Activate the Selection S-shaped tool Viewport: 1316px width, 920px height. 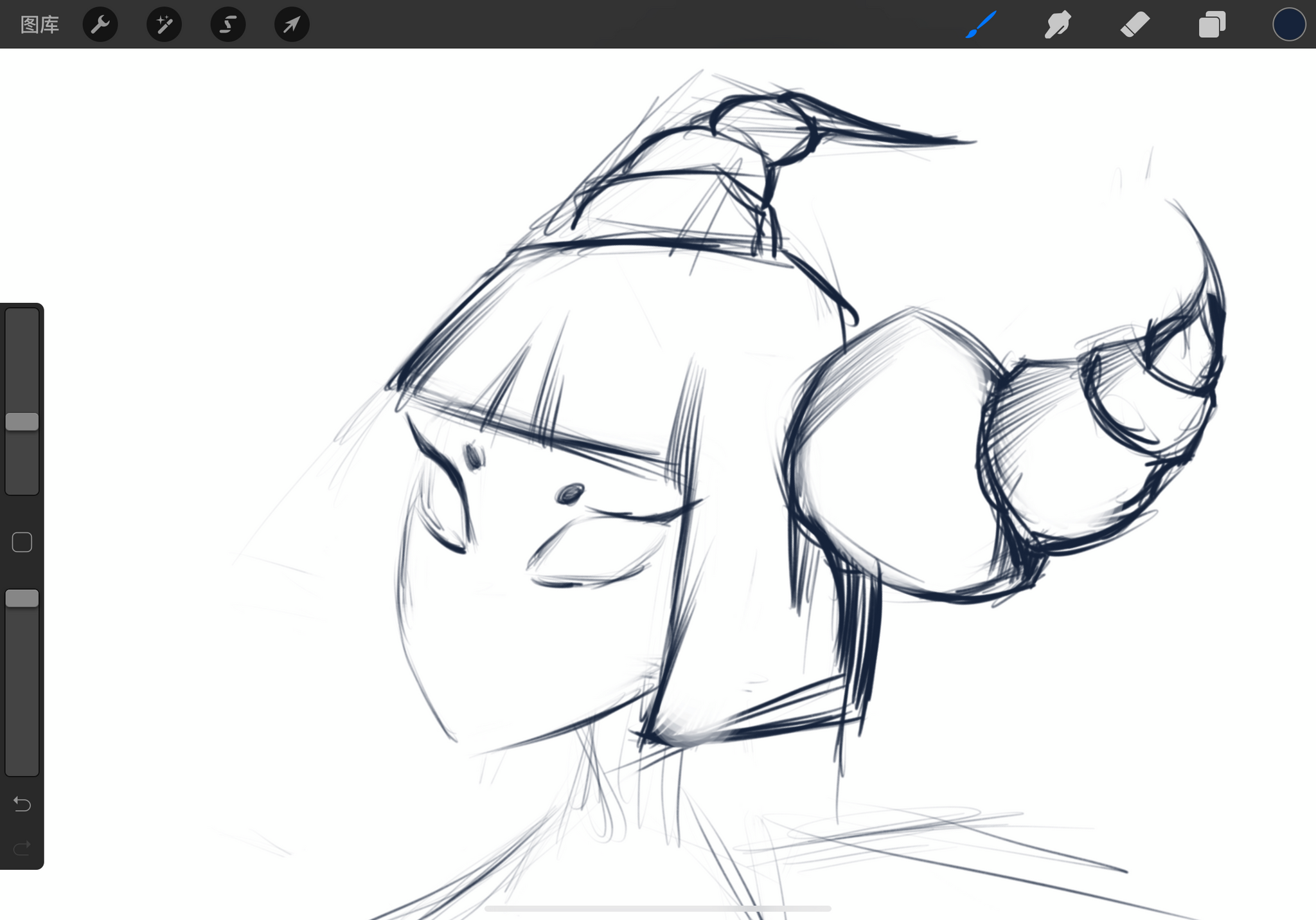pyautogui.click(x=228, y=24)
